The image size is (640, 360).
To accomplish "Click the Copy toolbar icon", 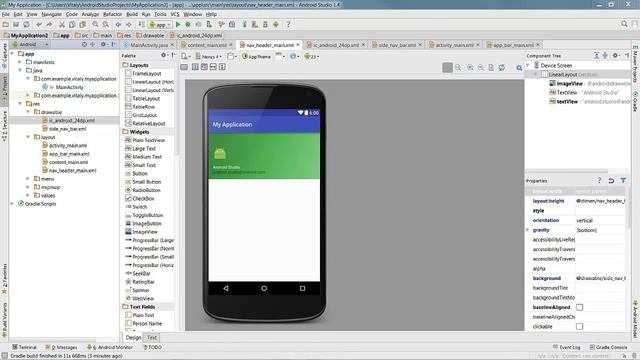I will pos(72,25).
